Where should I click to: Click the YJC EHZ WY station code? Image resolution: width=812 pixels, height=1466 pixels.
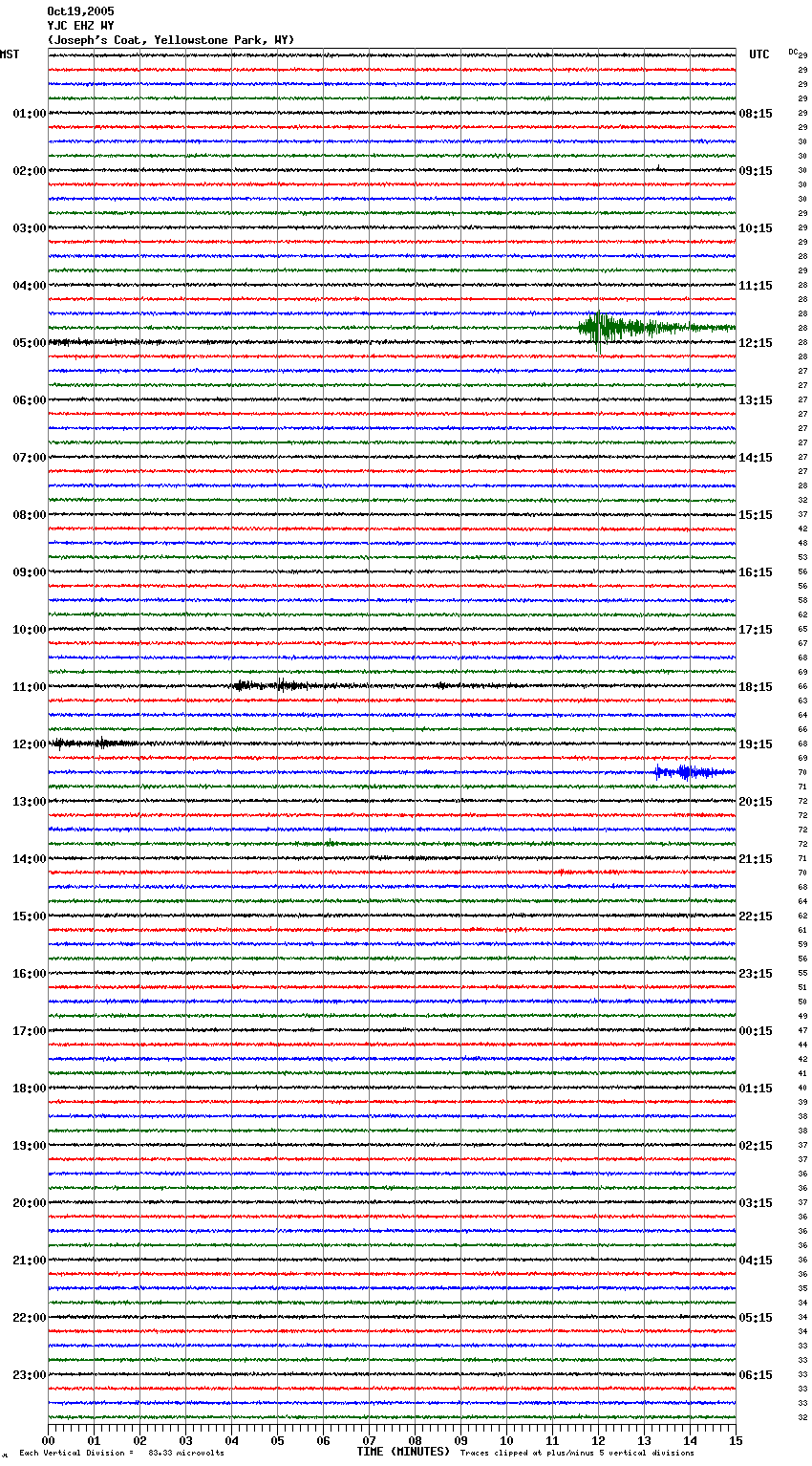pos(80,26)
